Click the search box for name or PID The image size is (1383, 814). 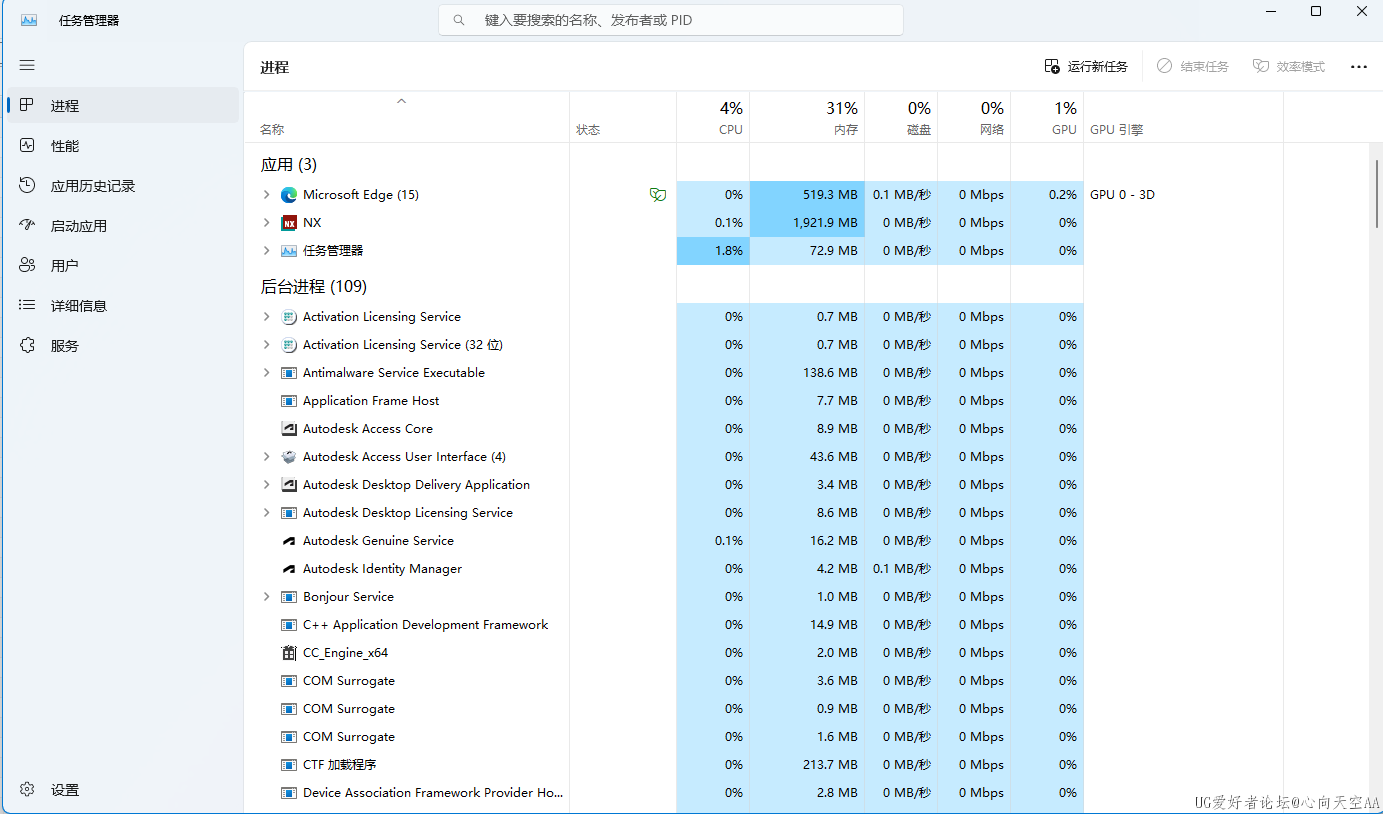coord(671,20)
